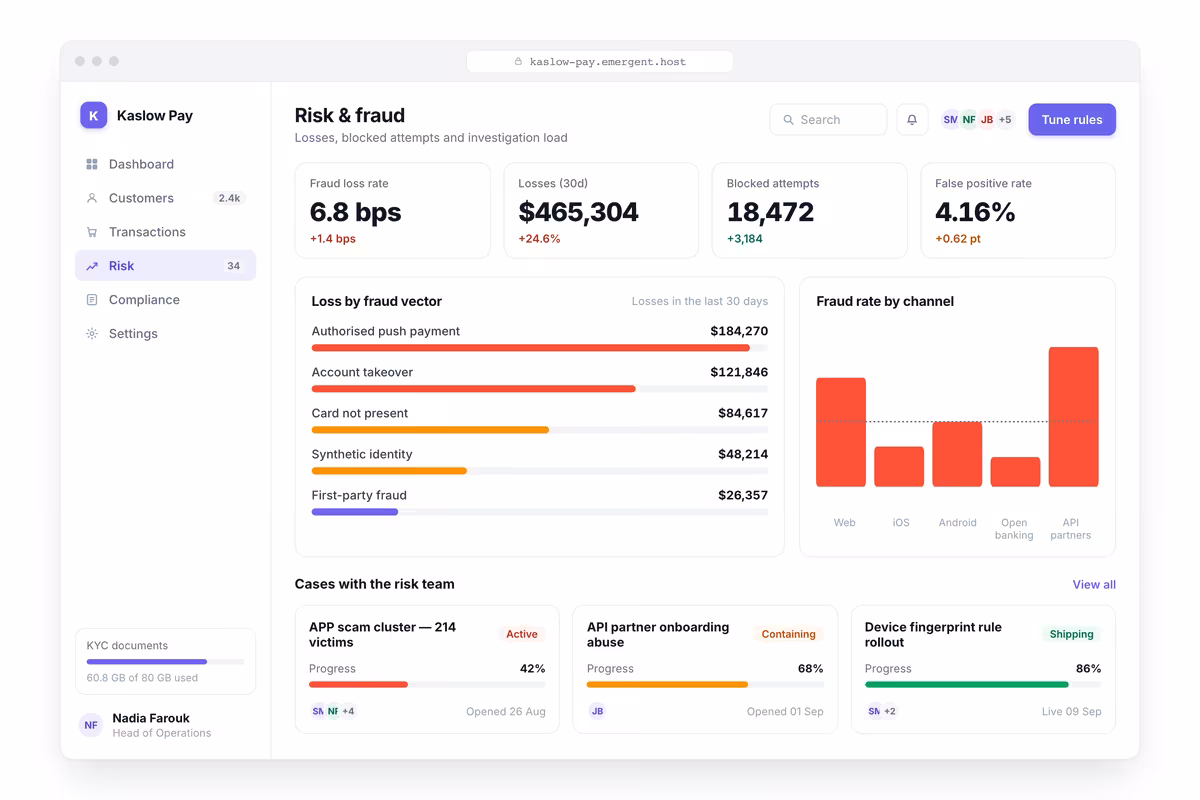Show the +5 more members badge
The image size is (1200, 800).
click(1005, 120)
